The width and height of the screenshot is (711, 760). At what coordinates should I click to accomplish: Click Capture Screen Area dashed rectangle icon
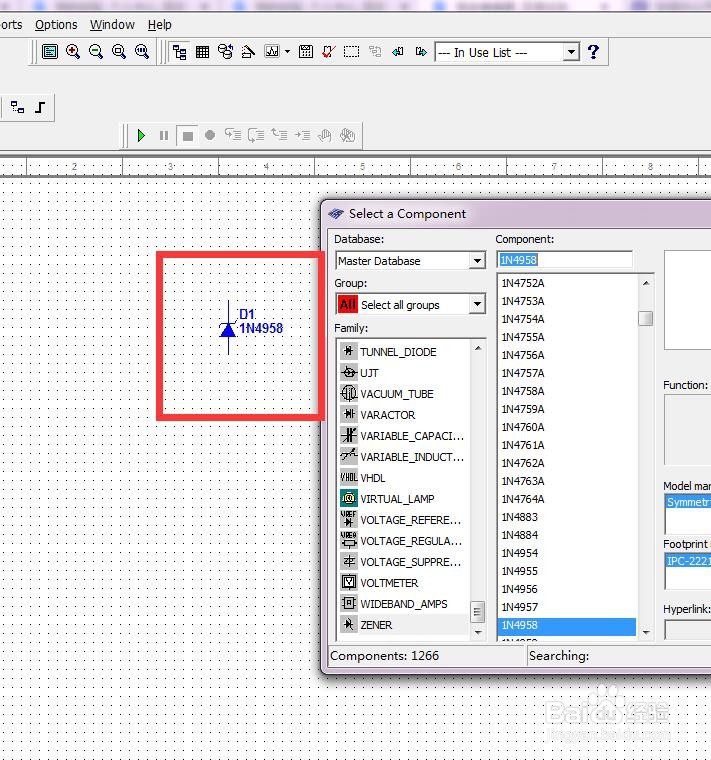tap(351, 51)
